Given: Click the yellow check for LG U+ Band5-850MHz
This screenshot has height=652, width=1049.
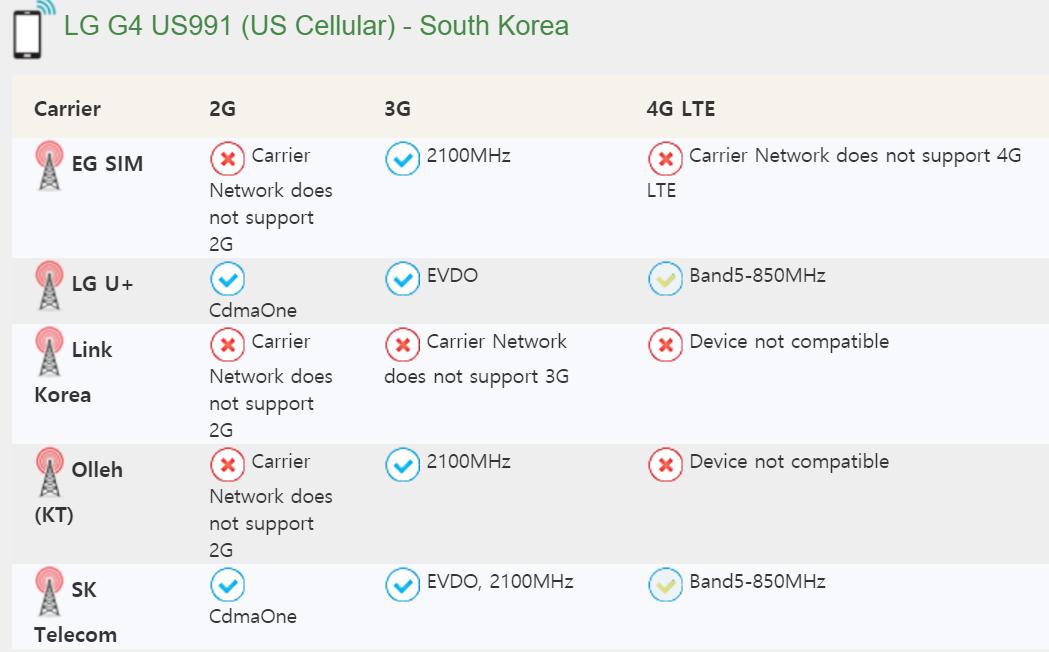Looking at the screenshot, I should point(665,278).
